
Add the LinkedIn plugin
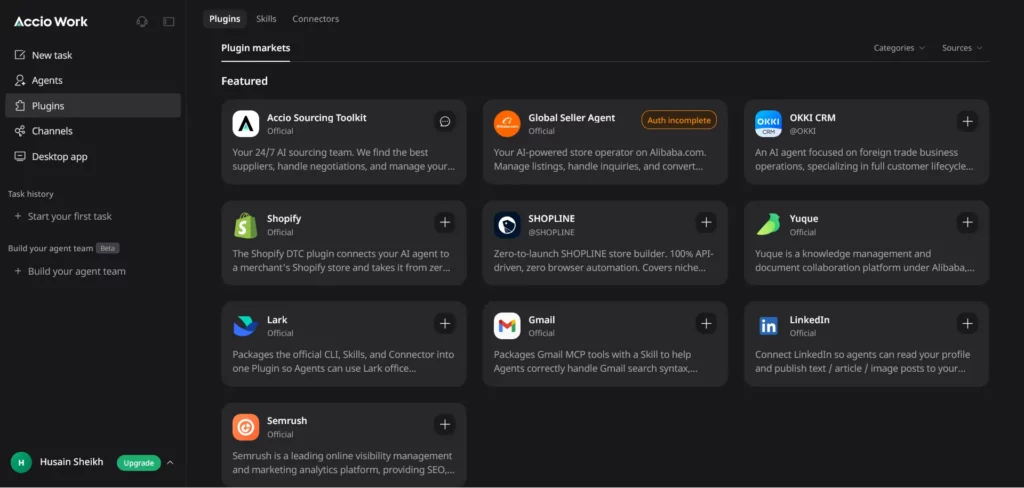pyautogui.click(x=967, y=323)
